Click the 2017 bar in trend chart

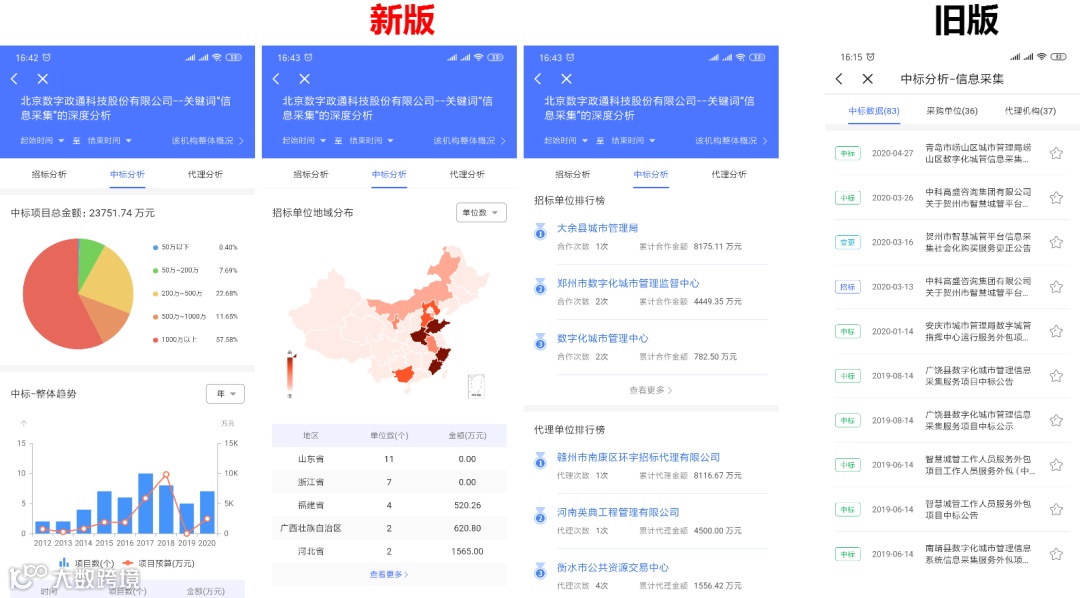tap(145, 503)
